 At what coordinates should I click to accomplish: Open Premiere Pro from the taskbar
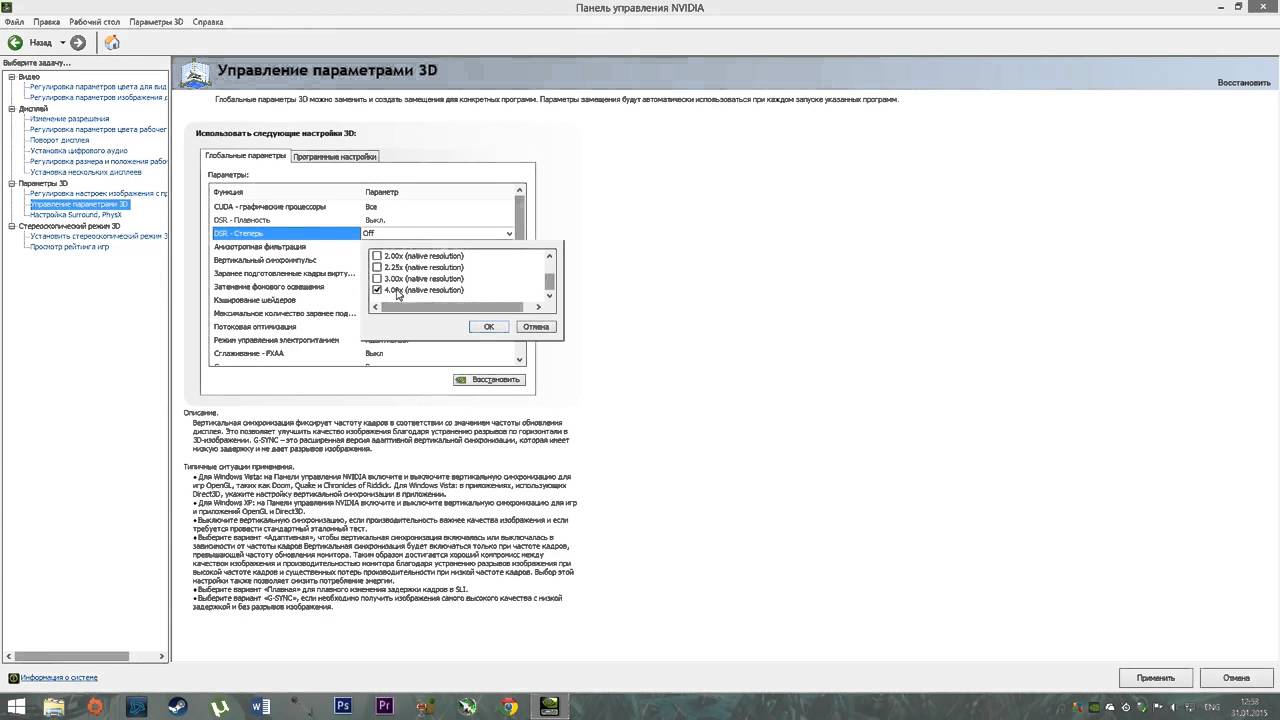coord(384,707)
